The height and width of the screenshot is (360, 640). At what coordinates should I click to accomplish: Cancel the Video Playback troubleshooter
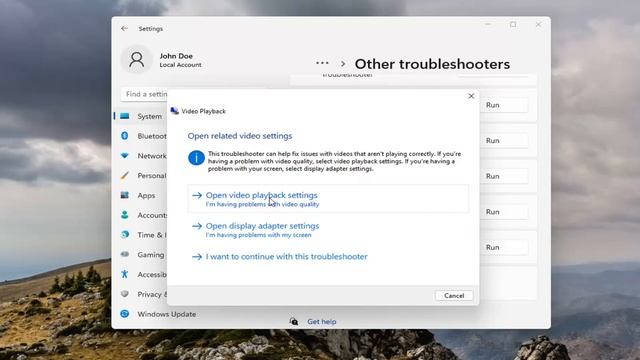tap(454, 296)
